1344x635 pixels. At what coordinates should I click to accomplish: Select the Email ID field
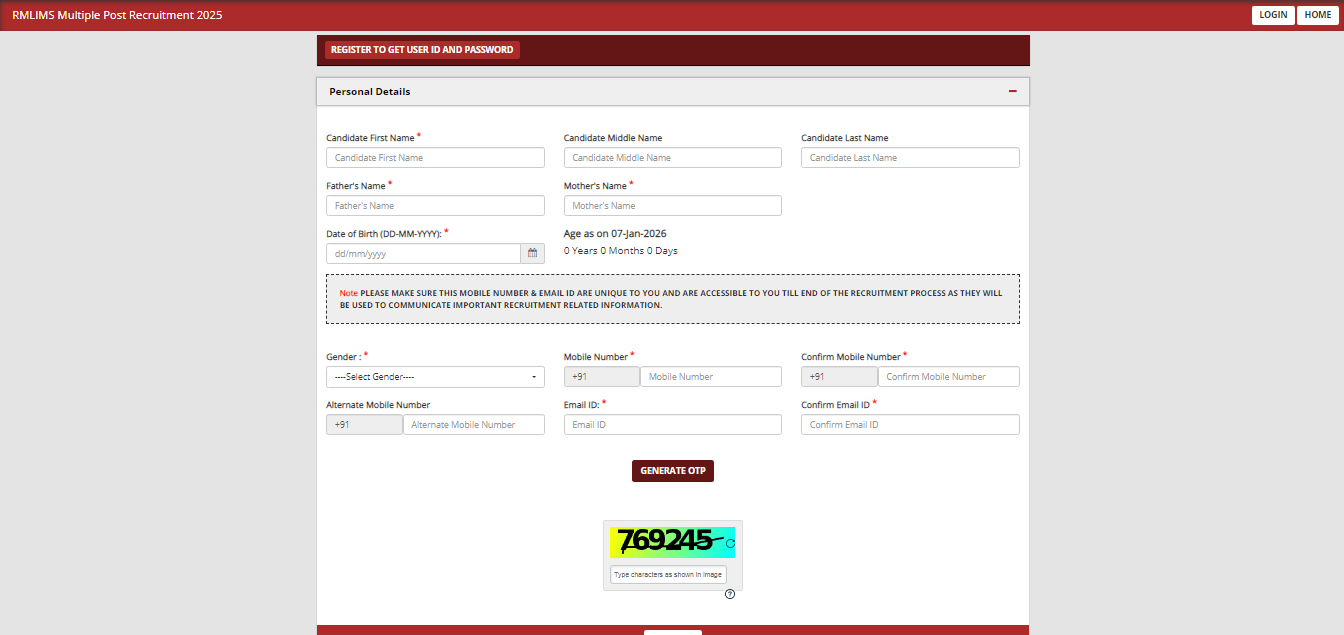tap(672, 424)
